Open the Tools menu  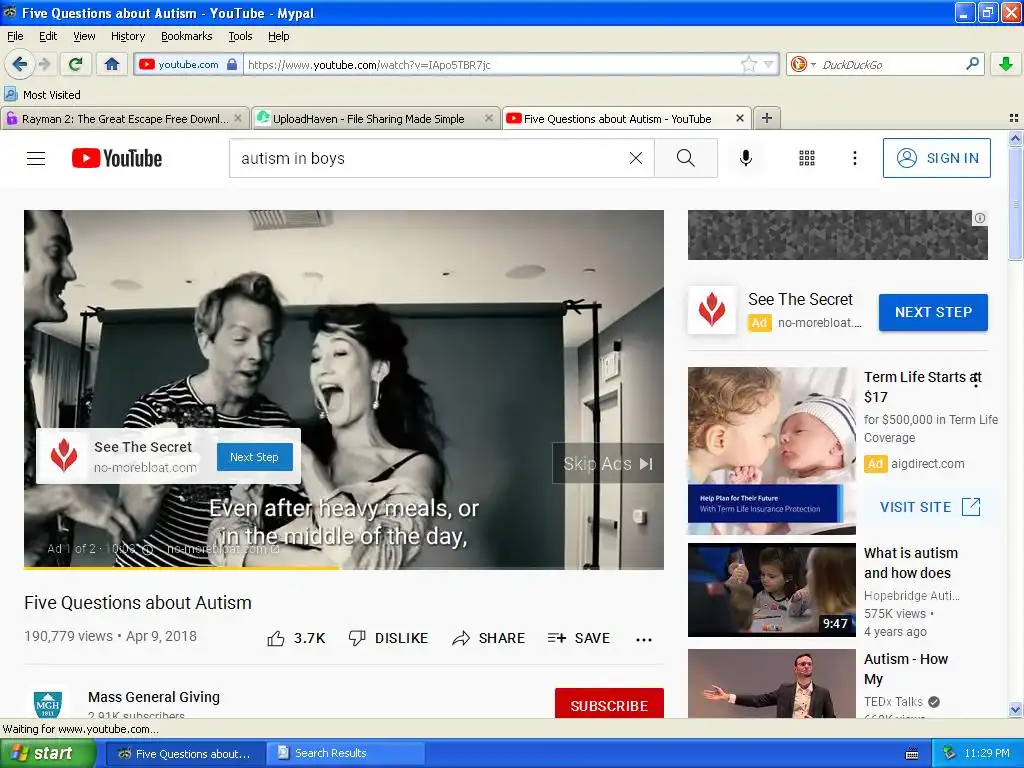pyautogui.click(x=240, y=36)
